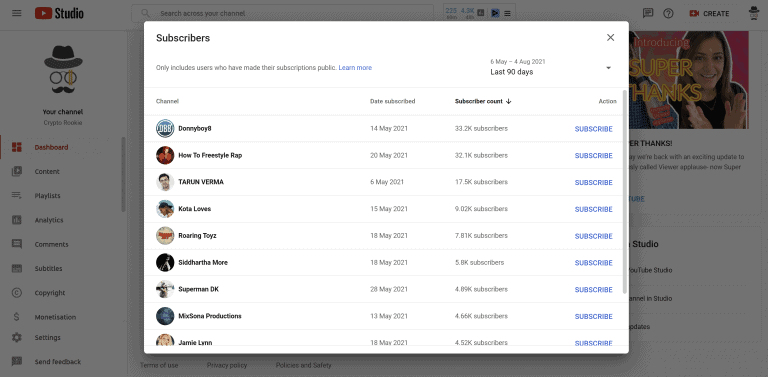Open How To Freestyle Rap avatar

point(165,155)
